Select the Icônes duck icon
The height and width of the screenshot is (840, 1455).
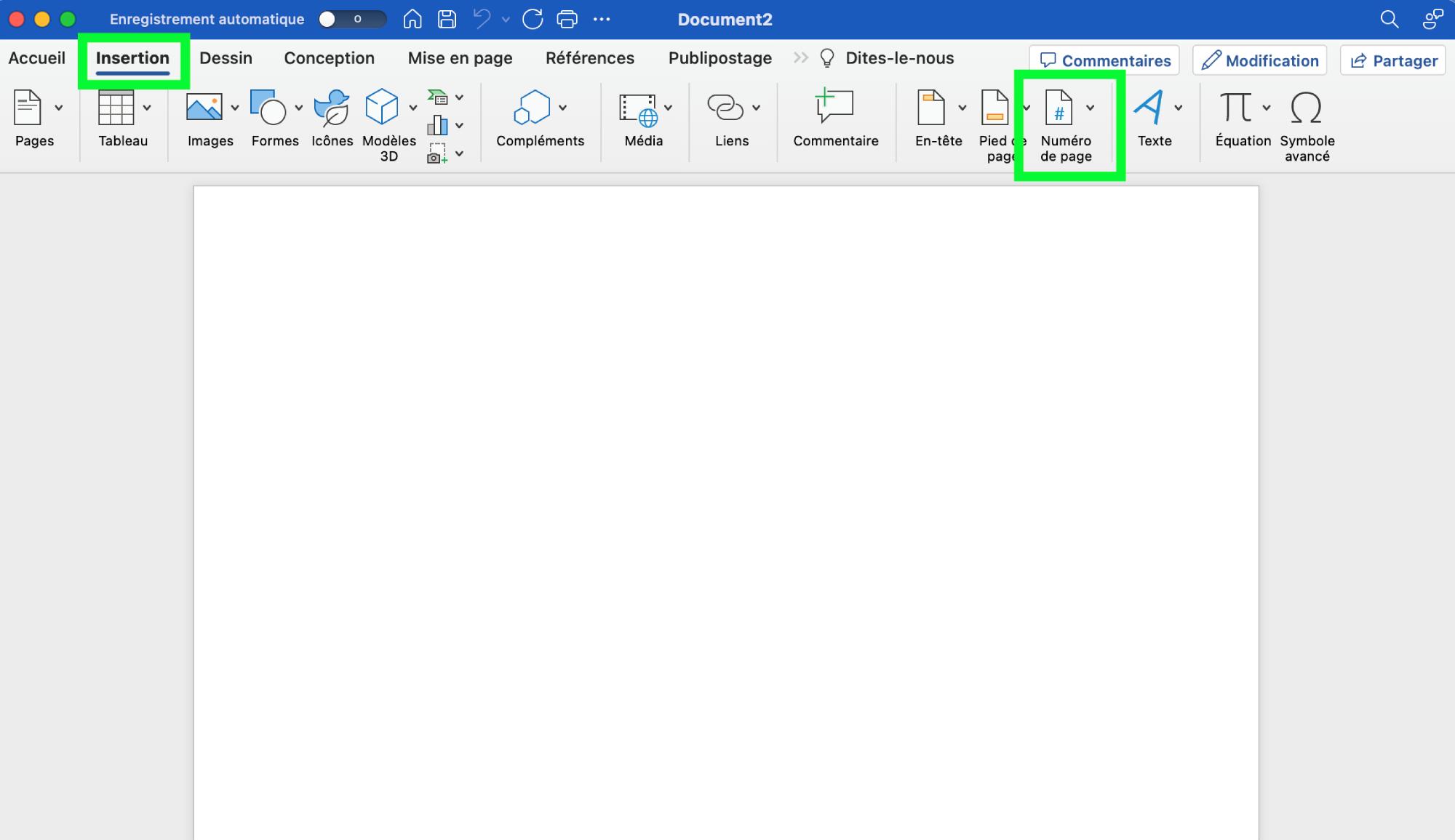pyautogui.click(x=332, y=108)
